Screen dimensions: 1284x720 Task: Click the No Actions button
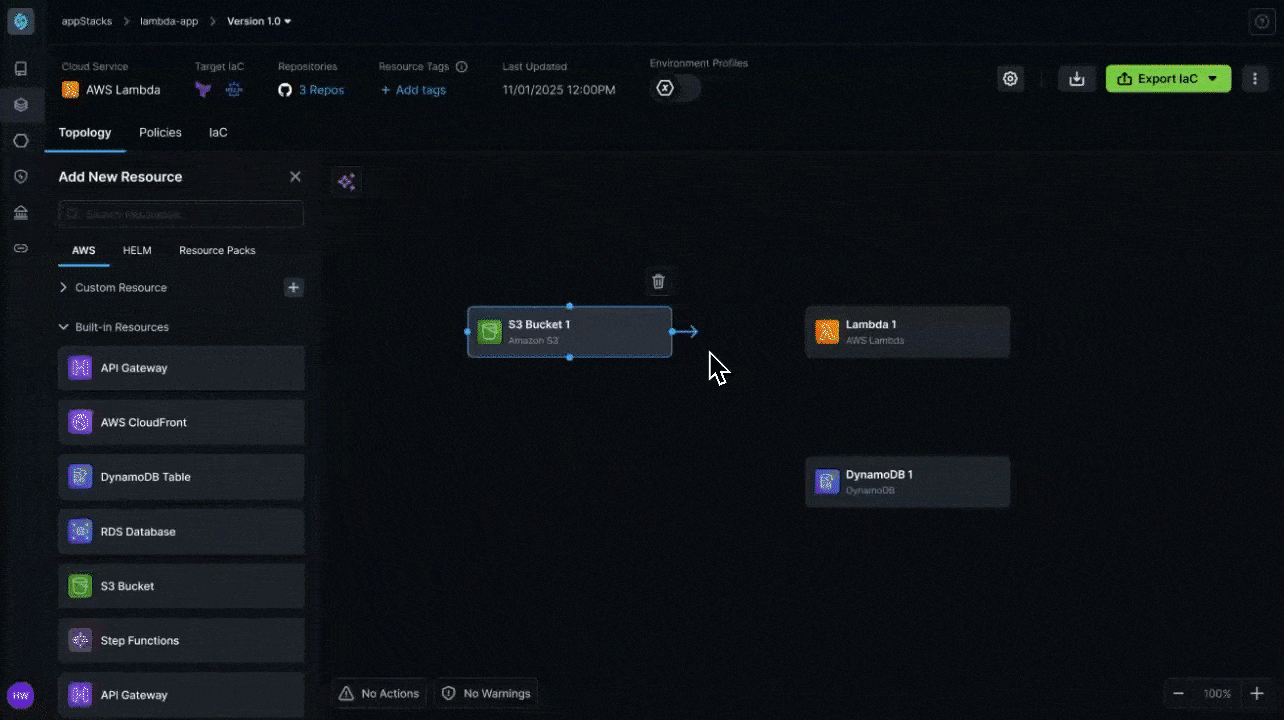(x=379, y=693)
